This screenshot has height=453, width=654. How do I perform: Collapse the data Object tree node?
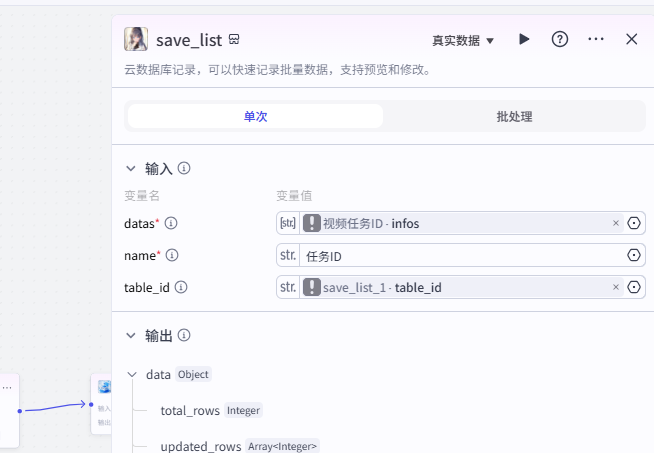click(132, 375)
